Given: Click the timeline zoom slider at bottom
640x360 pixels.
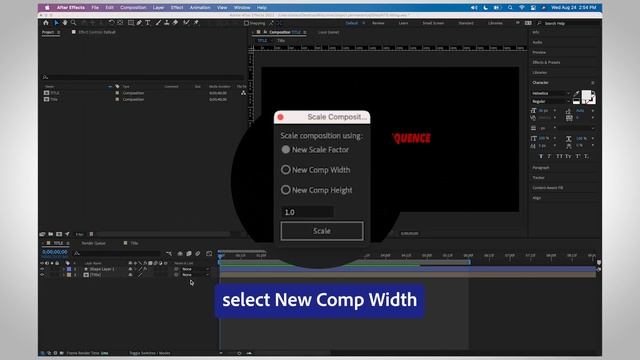Looking at the screenshot, I should 239,353.
